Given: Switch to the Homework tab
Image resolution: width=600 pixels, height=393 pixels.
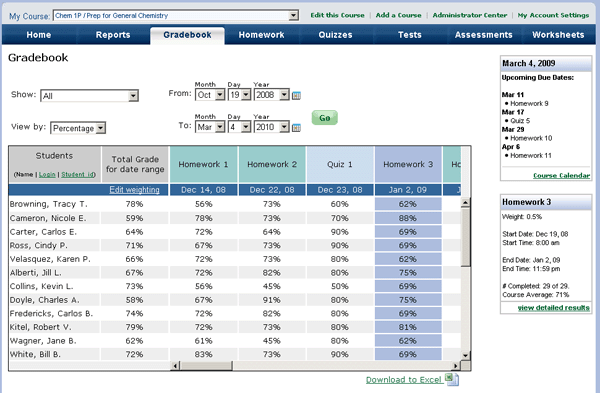Looking at the screenshot, I should 261,35.
